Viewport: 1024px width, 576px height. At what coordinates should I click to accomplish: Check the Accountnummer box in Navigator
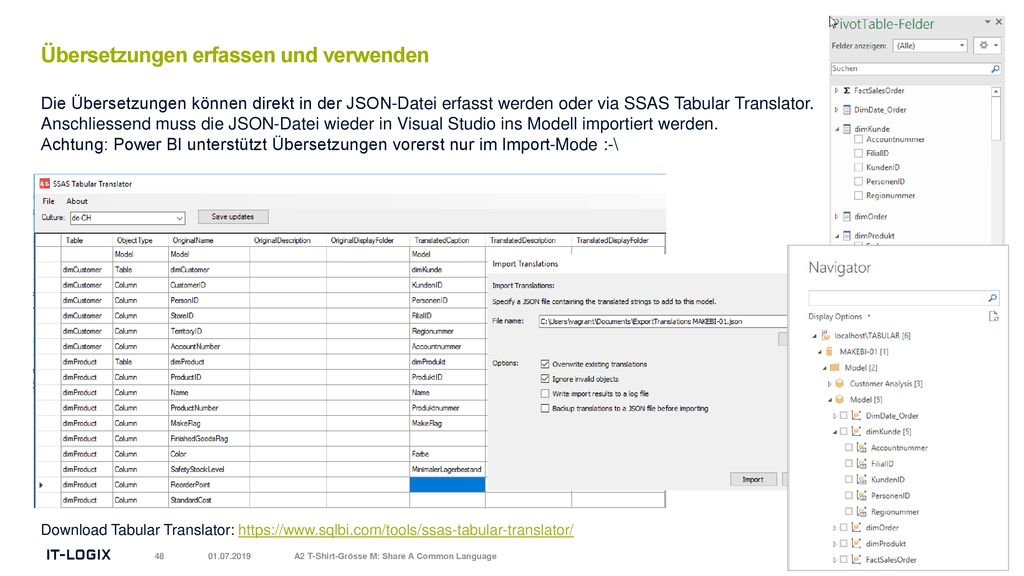click(x=848, y=447)
